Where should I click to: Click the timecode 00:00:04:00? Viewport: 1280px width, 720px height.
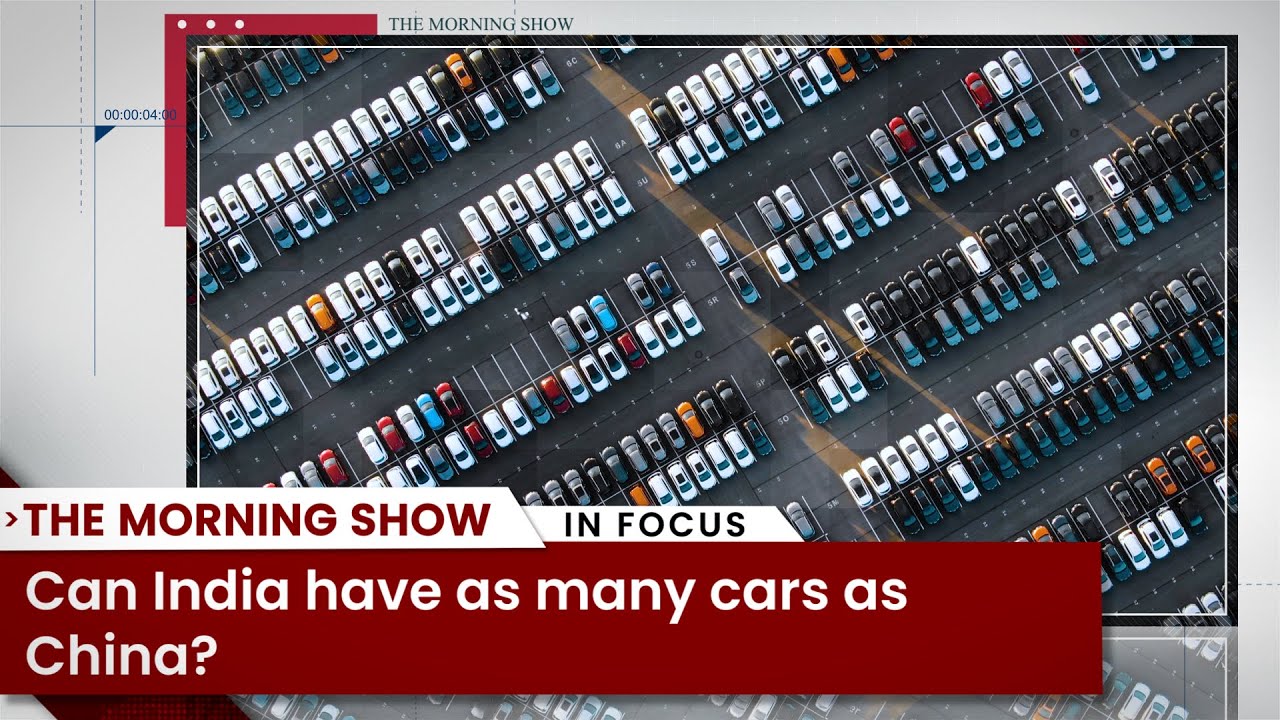click(140, 115)
